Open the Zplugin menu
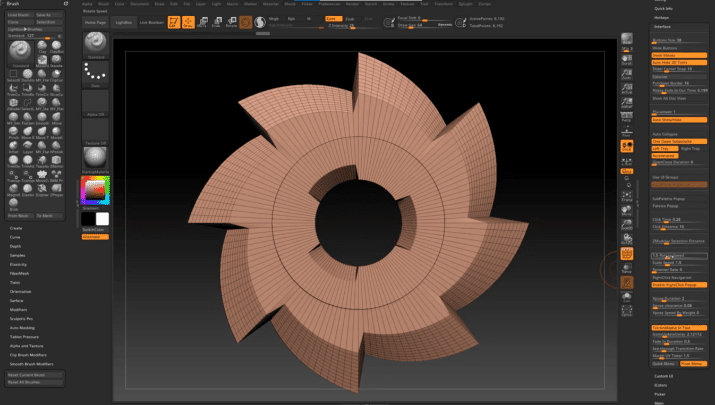Viewport: 715px width, 405px height. tap(465, 4)
